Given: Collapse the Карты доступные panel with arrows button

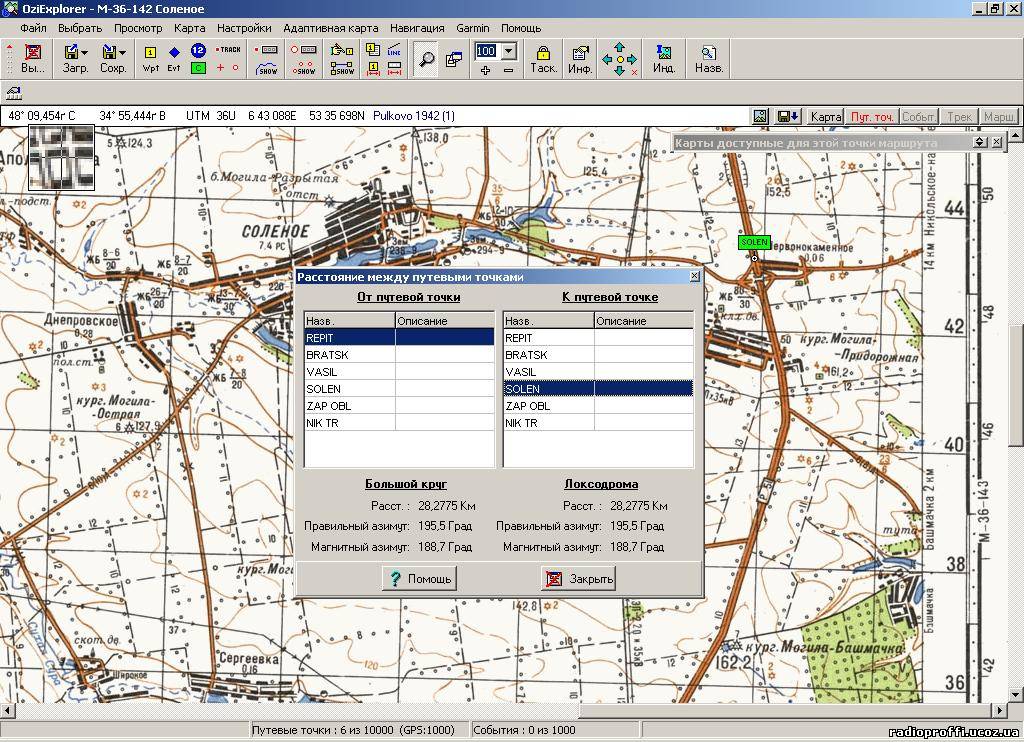Looking at the screenshot, I should 980,142.
